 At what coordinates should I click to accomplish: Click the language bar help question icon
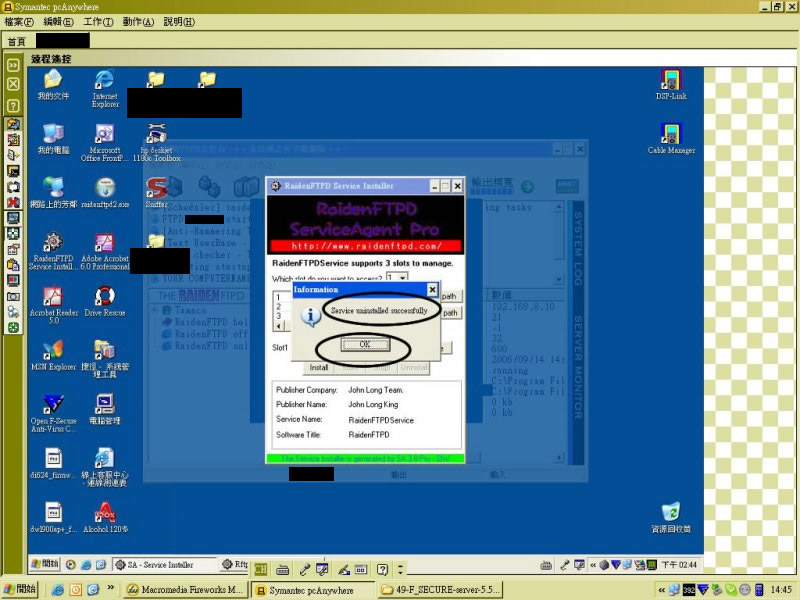coord(382,569)
